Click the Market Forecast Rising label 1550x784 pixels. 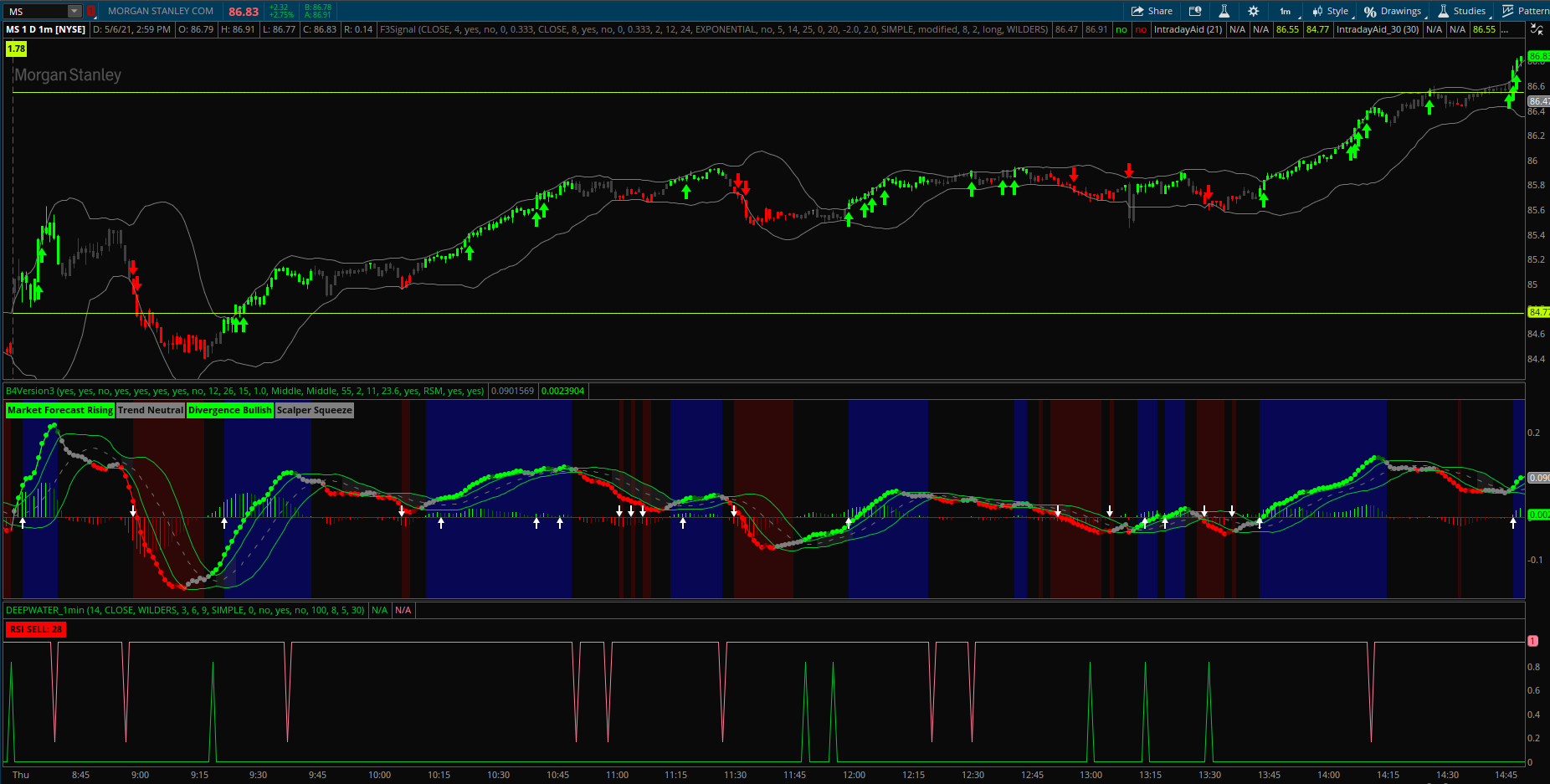59,410
